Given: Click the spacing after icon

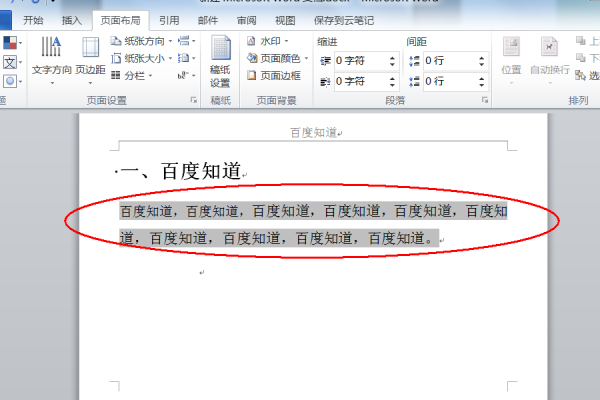Looking at the screenshot, I should (x=414, y=82).
